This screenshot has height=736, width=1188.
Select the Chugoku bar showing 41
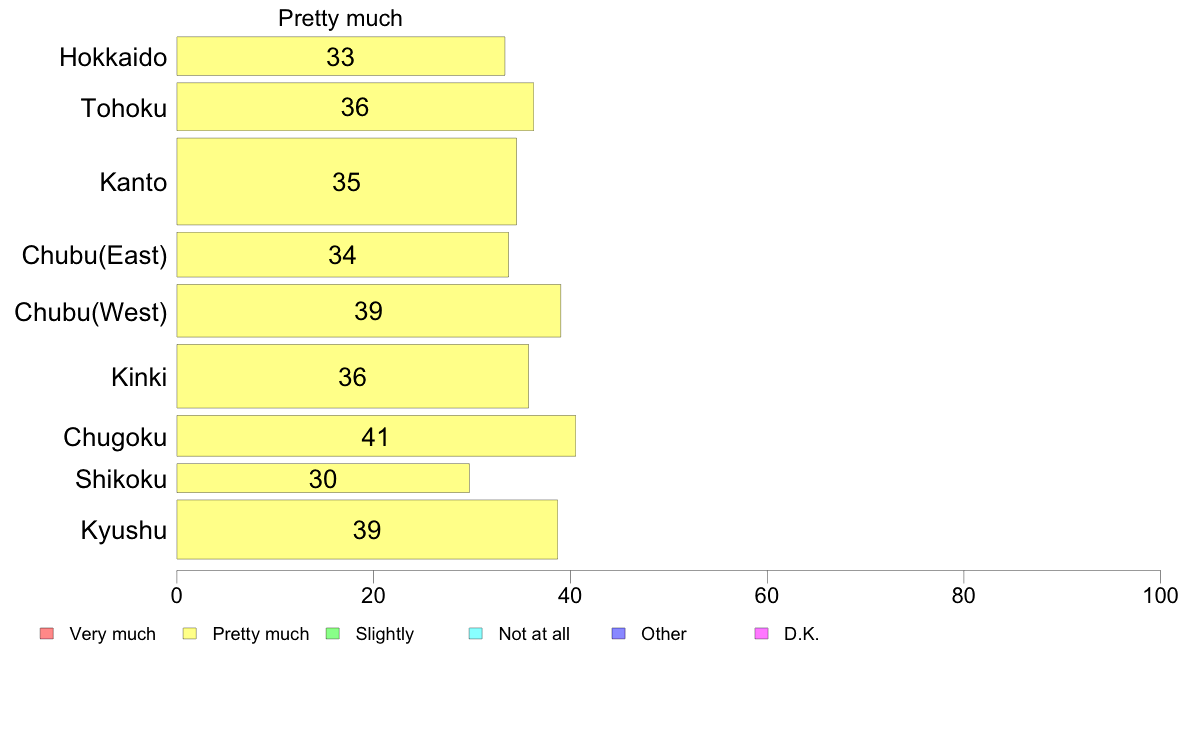click(x=377, y=436)
